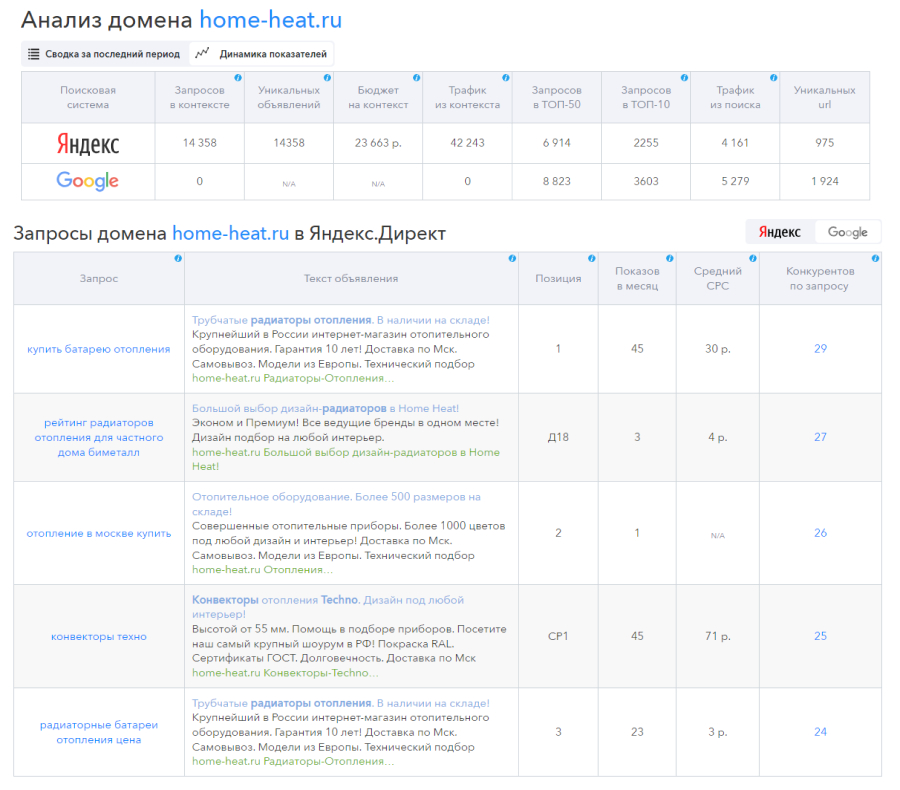The height and width of the screenshot is (790, 900).
Task: Click info icon beside Уникальных объявлений header
Action: tap(327, 77)
